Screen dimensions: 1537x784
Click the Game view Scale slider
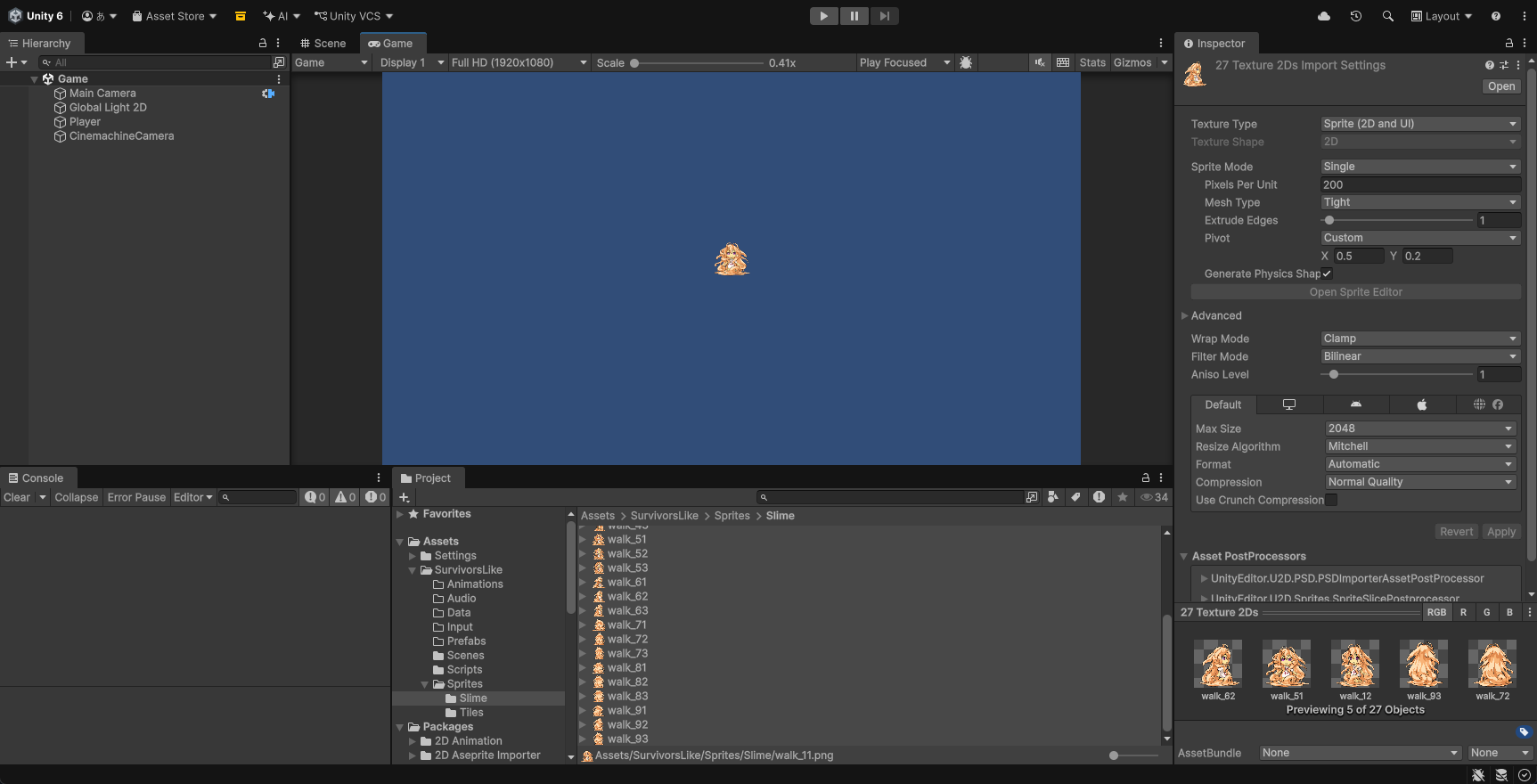[x=698, y=63]
